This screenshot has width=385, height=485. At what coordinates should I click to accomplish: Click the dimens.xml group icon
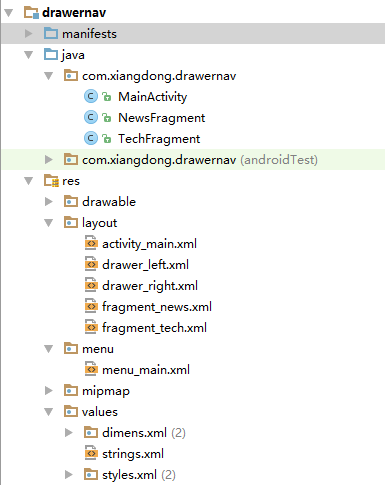pos(91,433)
